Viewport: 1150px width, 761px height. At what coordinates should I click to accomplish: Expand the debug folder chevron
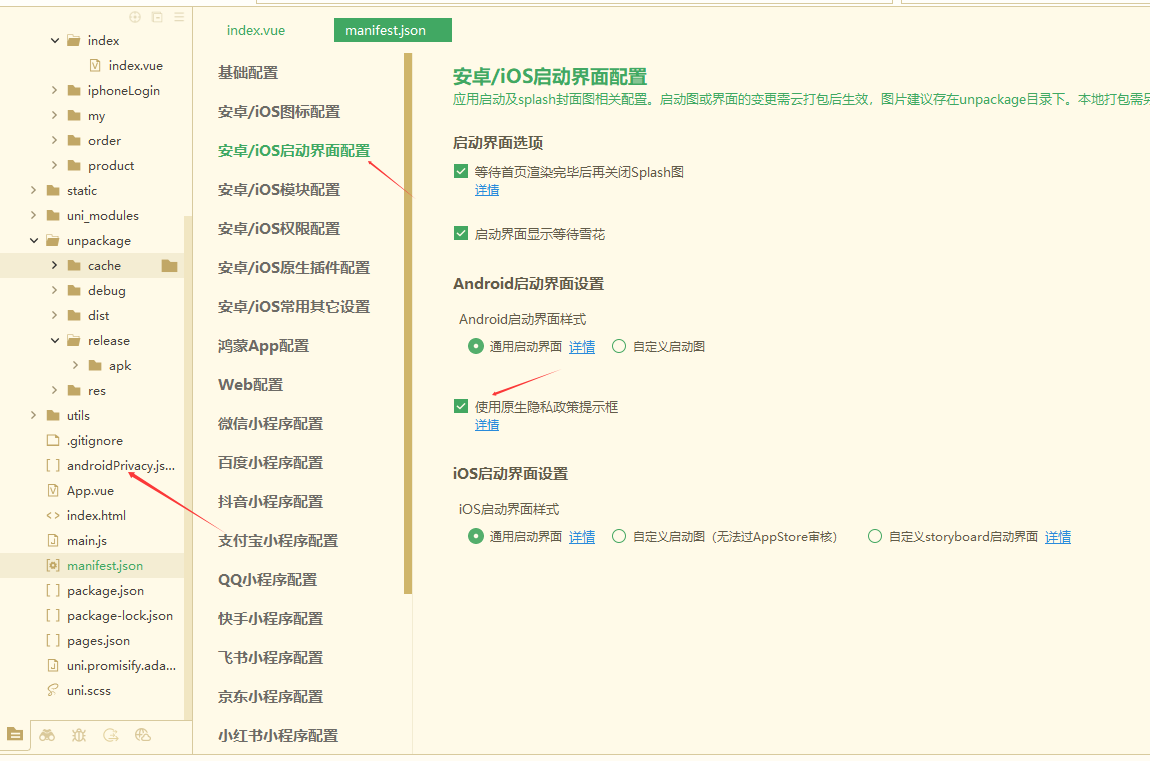tap(54, 290)
